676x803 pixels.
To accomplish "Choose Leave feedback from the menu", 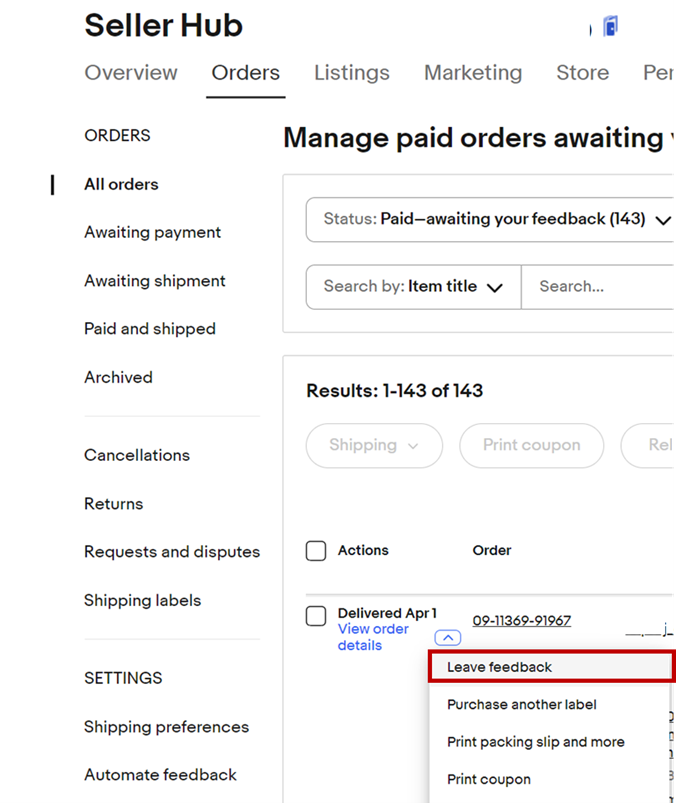I will click(550, 667).
